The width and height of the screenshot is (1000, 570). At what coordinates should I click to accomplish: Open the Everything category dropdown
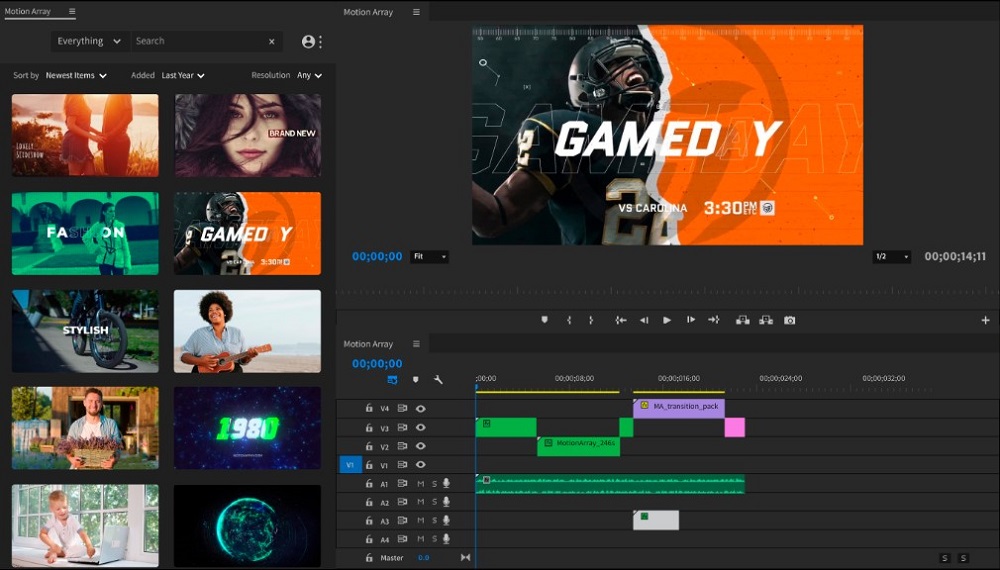pyautogui.click(x=89, y=41)
